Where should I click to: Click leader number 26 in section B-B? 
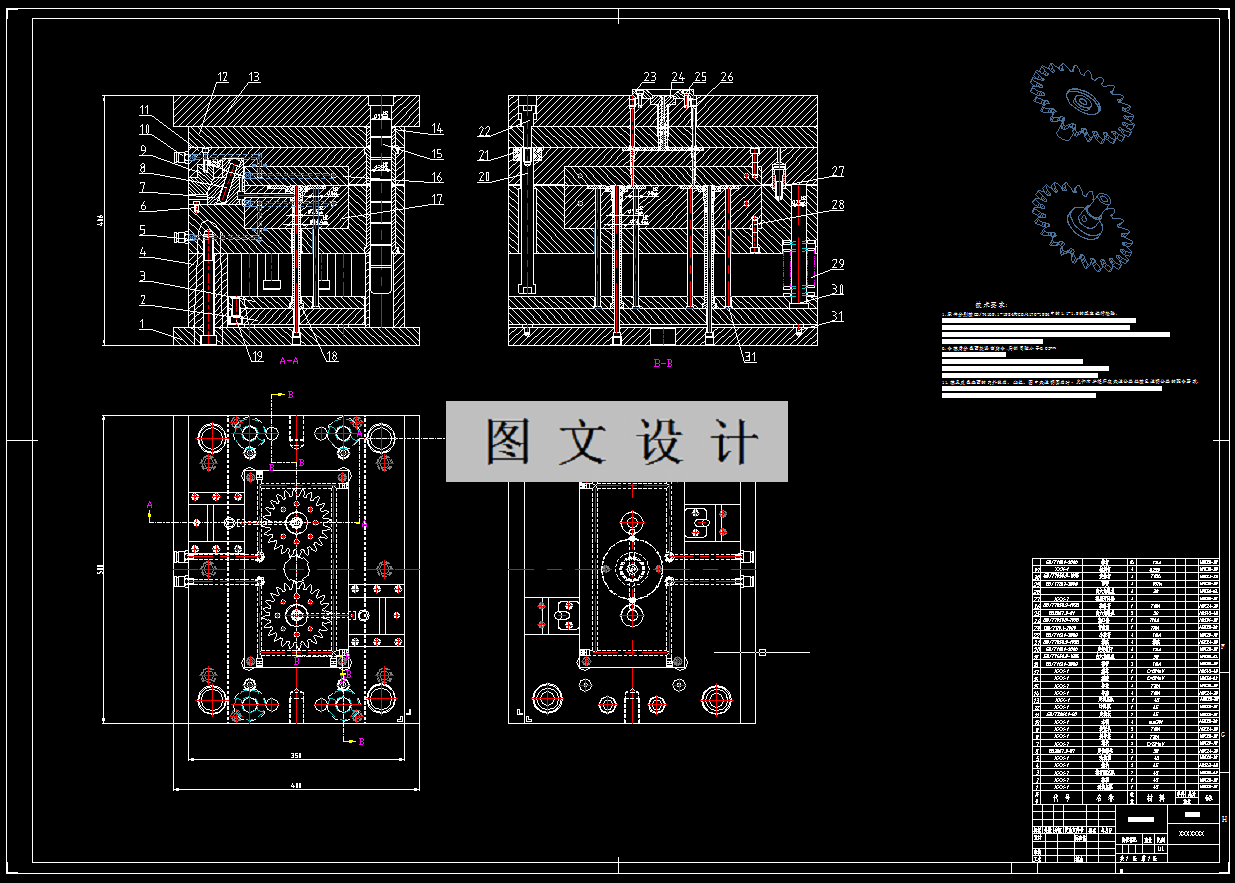pos(727,77)
